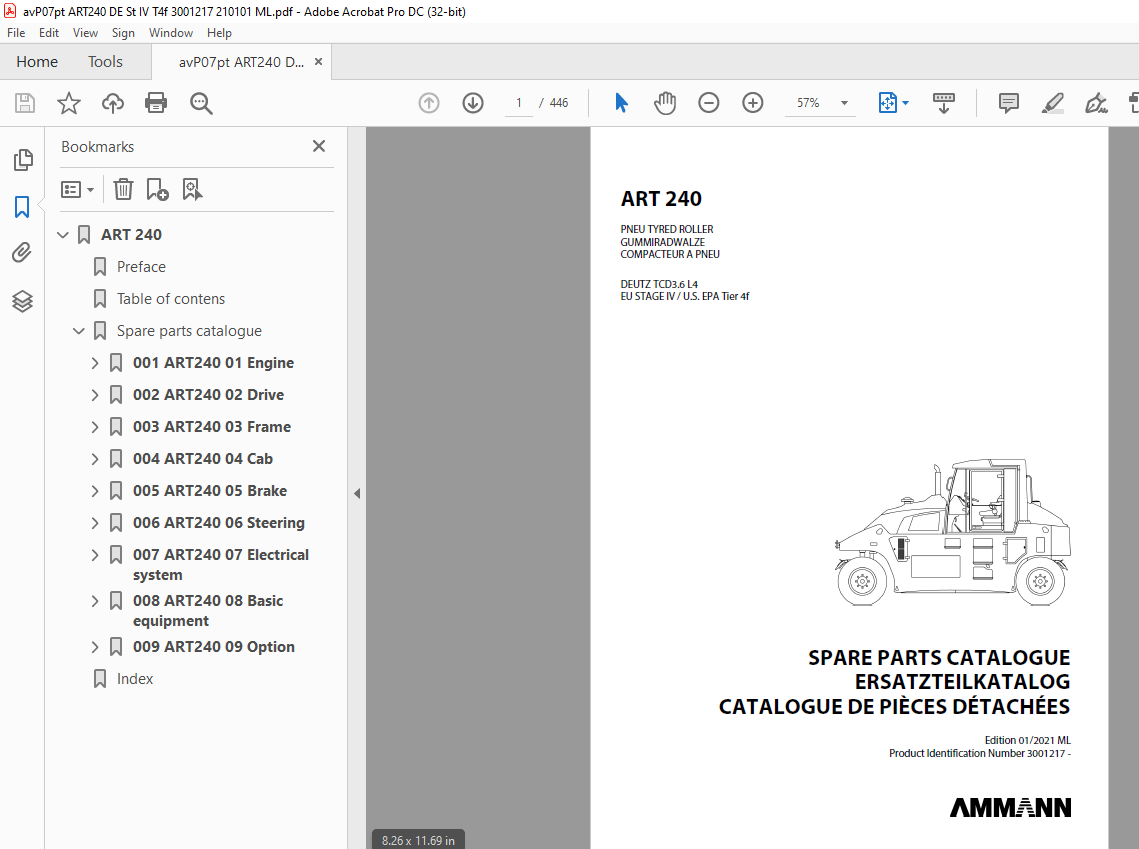Open the Sign document pen tool
Screen dimensions: 1139x849
pyautogui.click(x=1096, y=103)
